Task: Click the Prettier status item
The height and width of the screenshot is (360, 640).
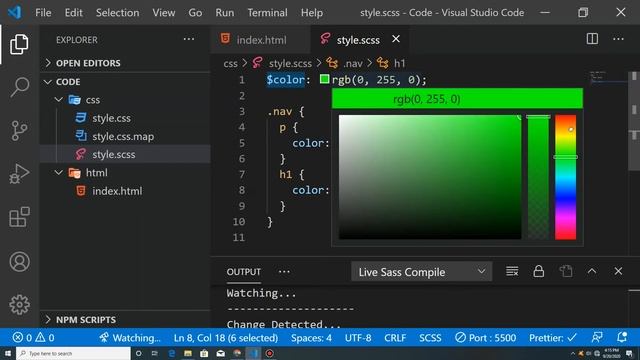Action: coord(553,338)
